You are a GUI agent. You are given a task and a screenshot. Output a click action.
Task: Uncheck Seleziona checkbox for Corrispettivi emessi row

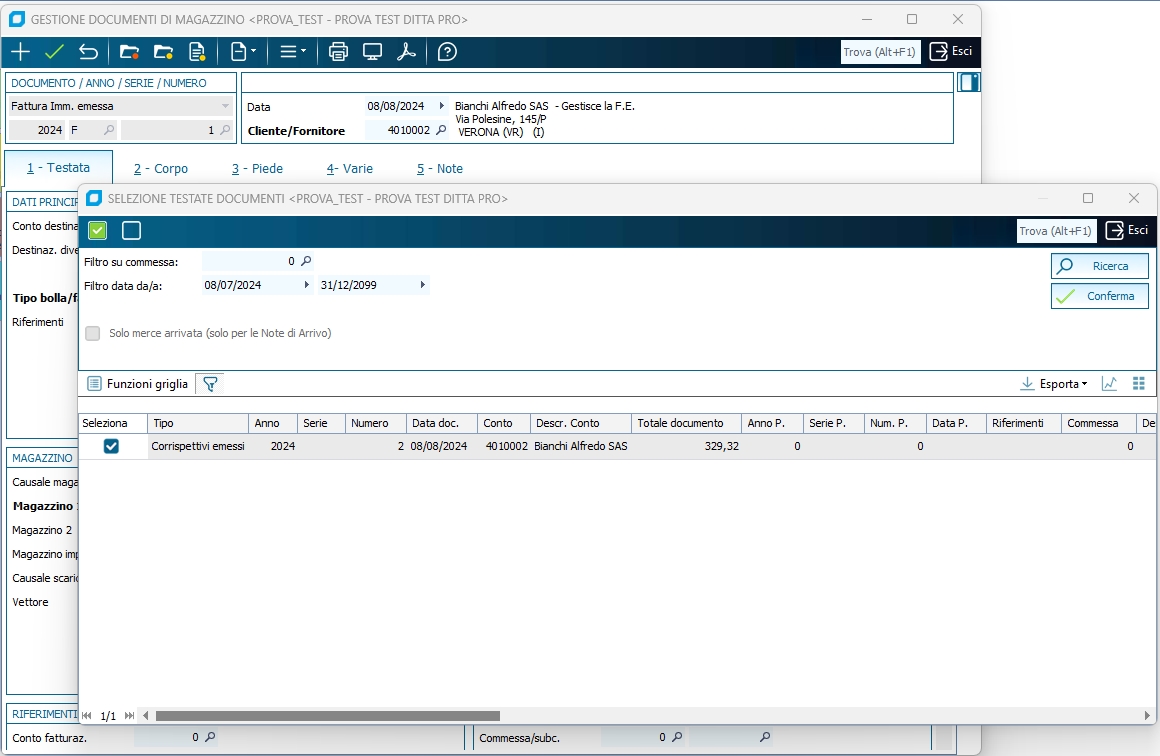[111, 446]
